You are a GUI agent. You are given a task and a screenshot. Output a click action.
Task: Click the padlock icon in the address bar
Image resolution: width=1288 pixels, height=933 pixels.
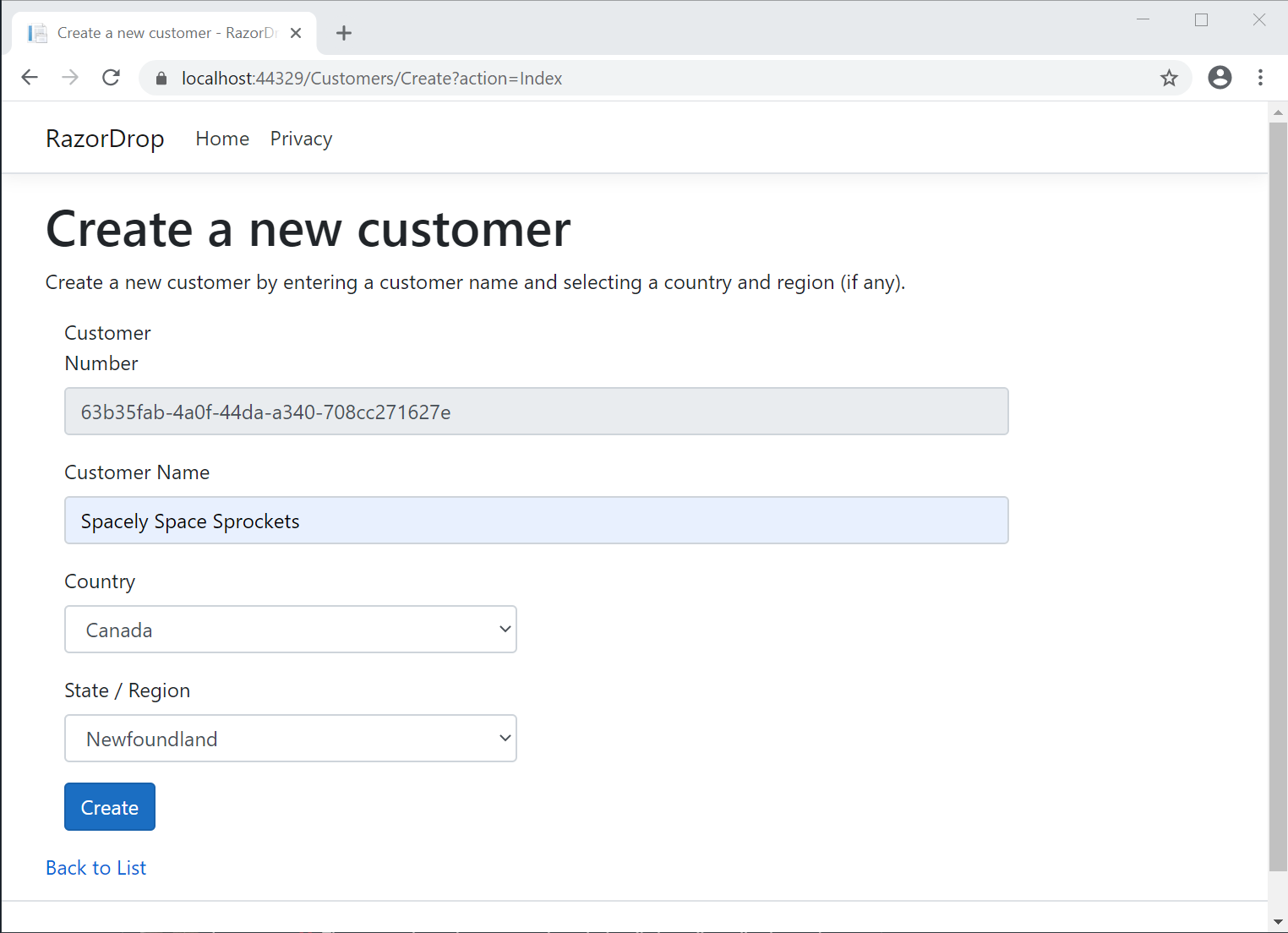tap(161, 78)
